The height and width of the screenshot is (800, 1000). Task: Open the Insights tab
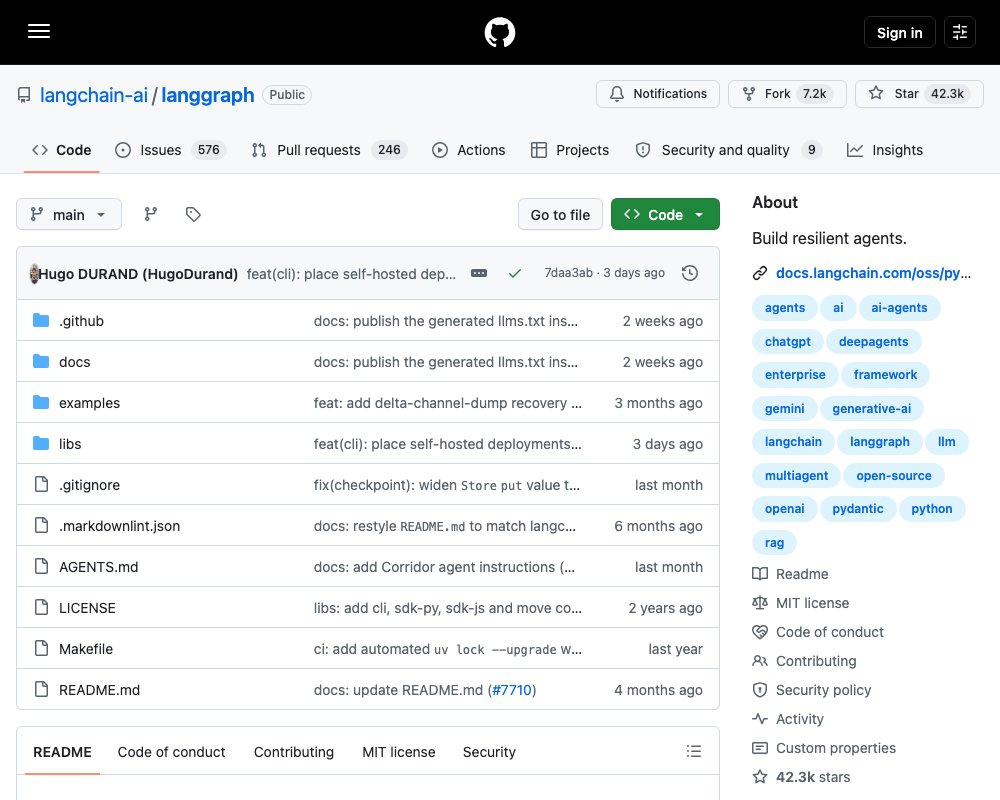point(885,150)
